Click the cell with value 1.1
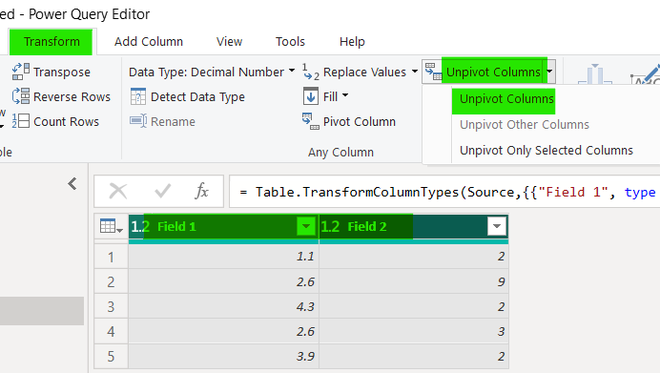This screenshot has width=660, height=373. click(x=224, y=256)
